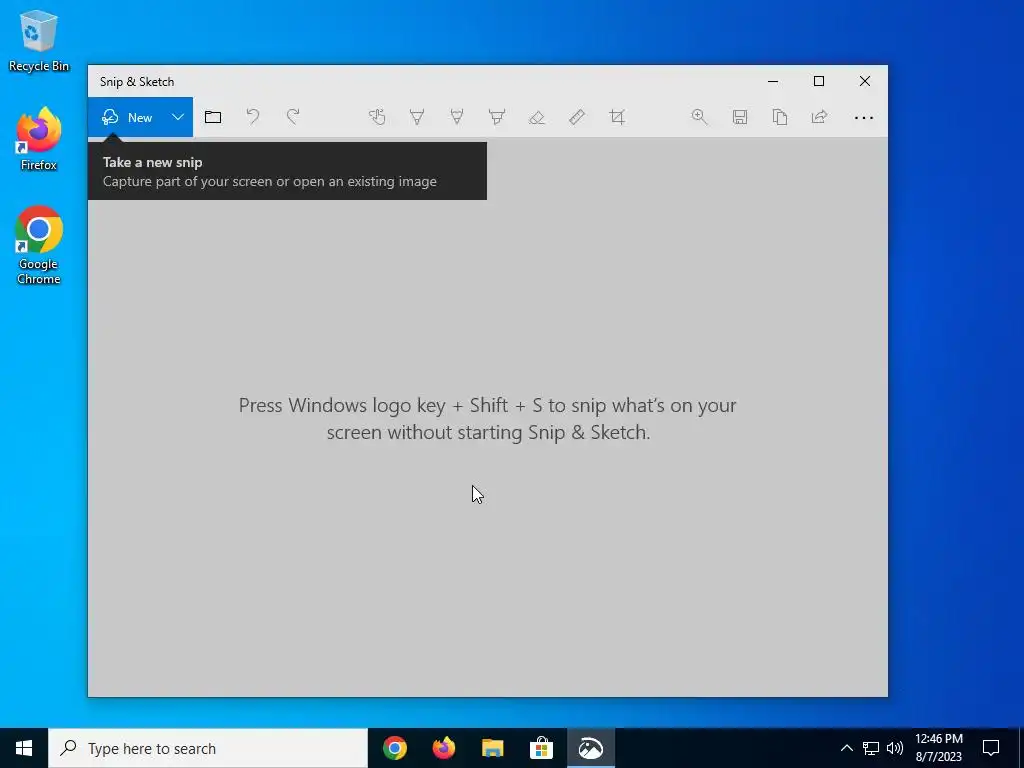The image size is (1024, 768).
Task: Expand the New snip delay dropdown arrow
Action: coord(178,118)
